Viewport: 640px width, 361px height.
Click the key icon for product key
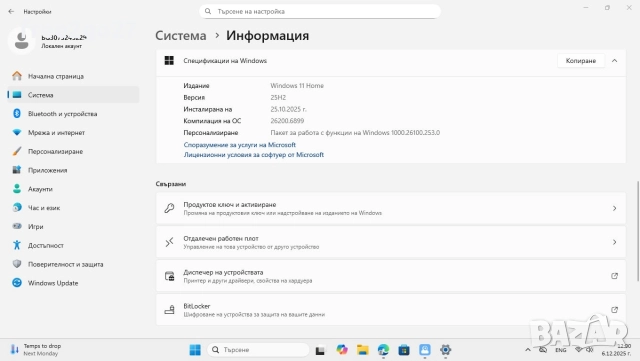(169, 208)
